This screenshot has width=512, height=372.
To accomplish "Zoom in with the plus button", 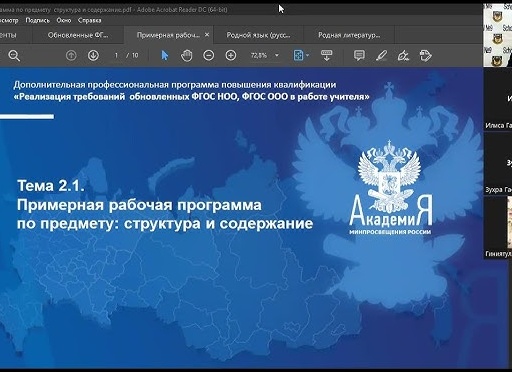I will tap(231, 55).
